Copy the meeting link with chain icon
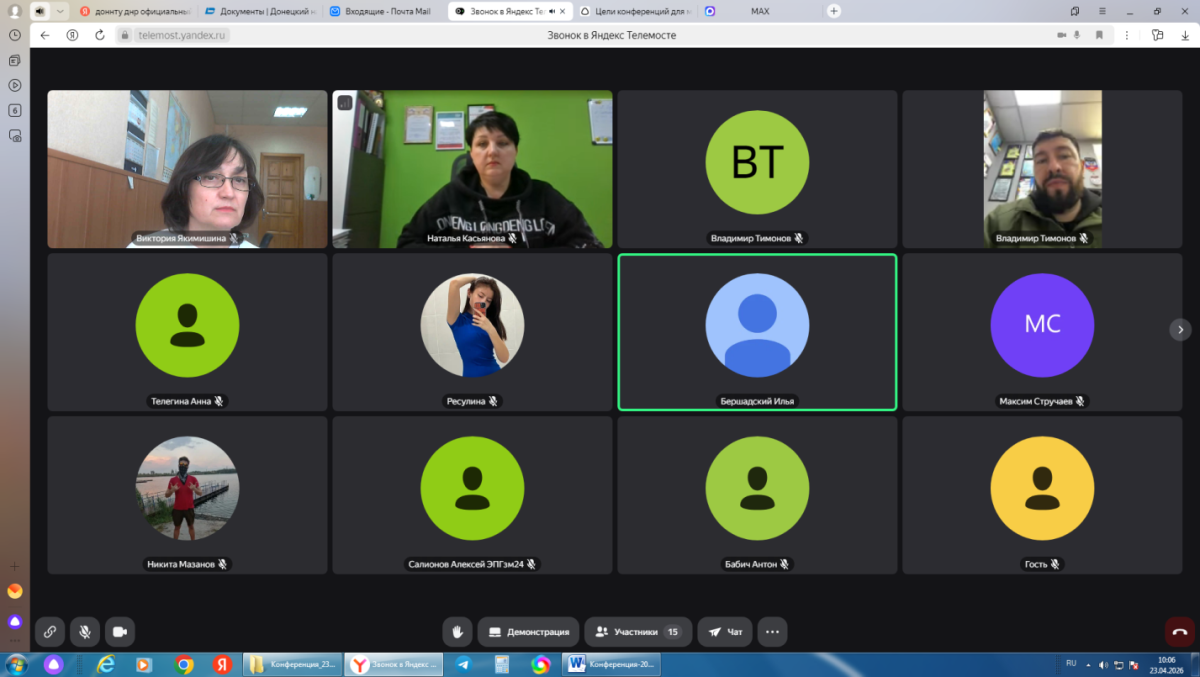This screenshot has width=1200, height=677. [50, 632]
